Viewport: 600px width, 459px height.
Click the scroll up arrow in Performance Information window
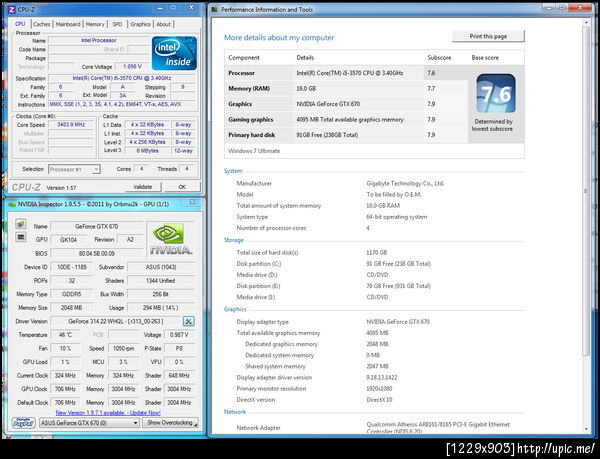[586, 23]
